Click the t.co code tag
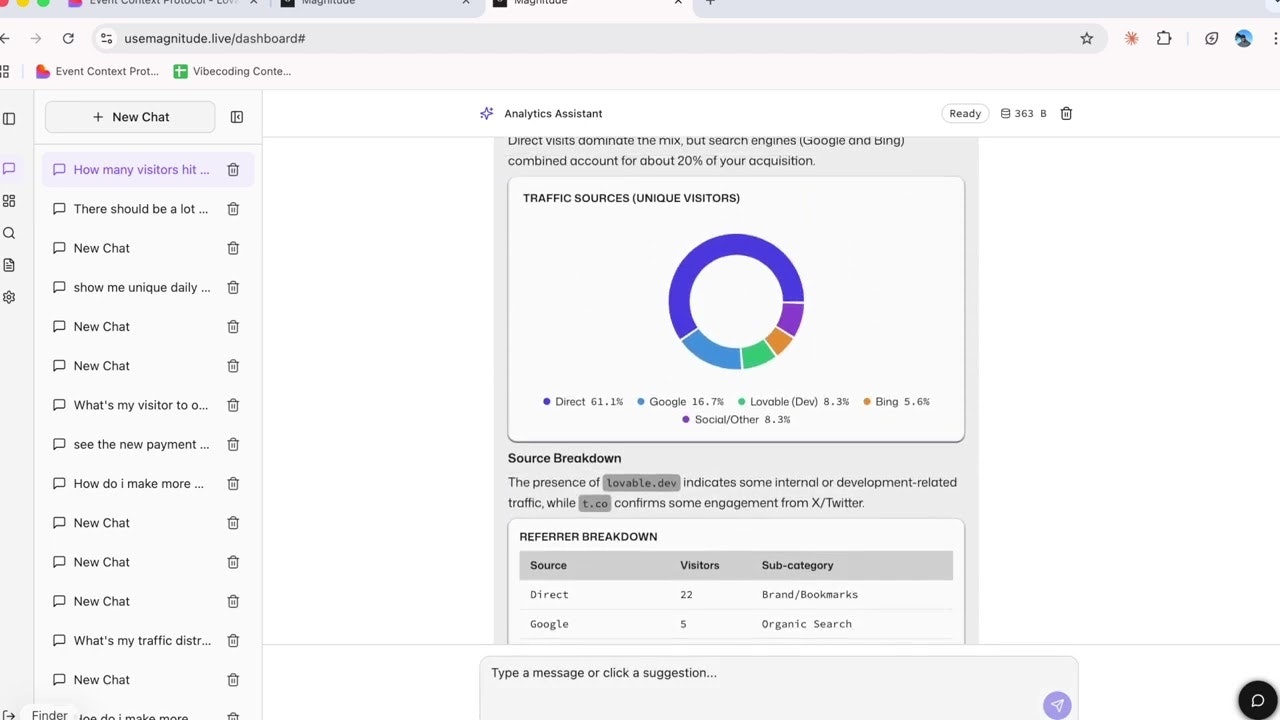 594,503
